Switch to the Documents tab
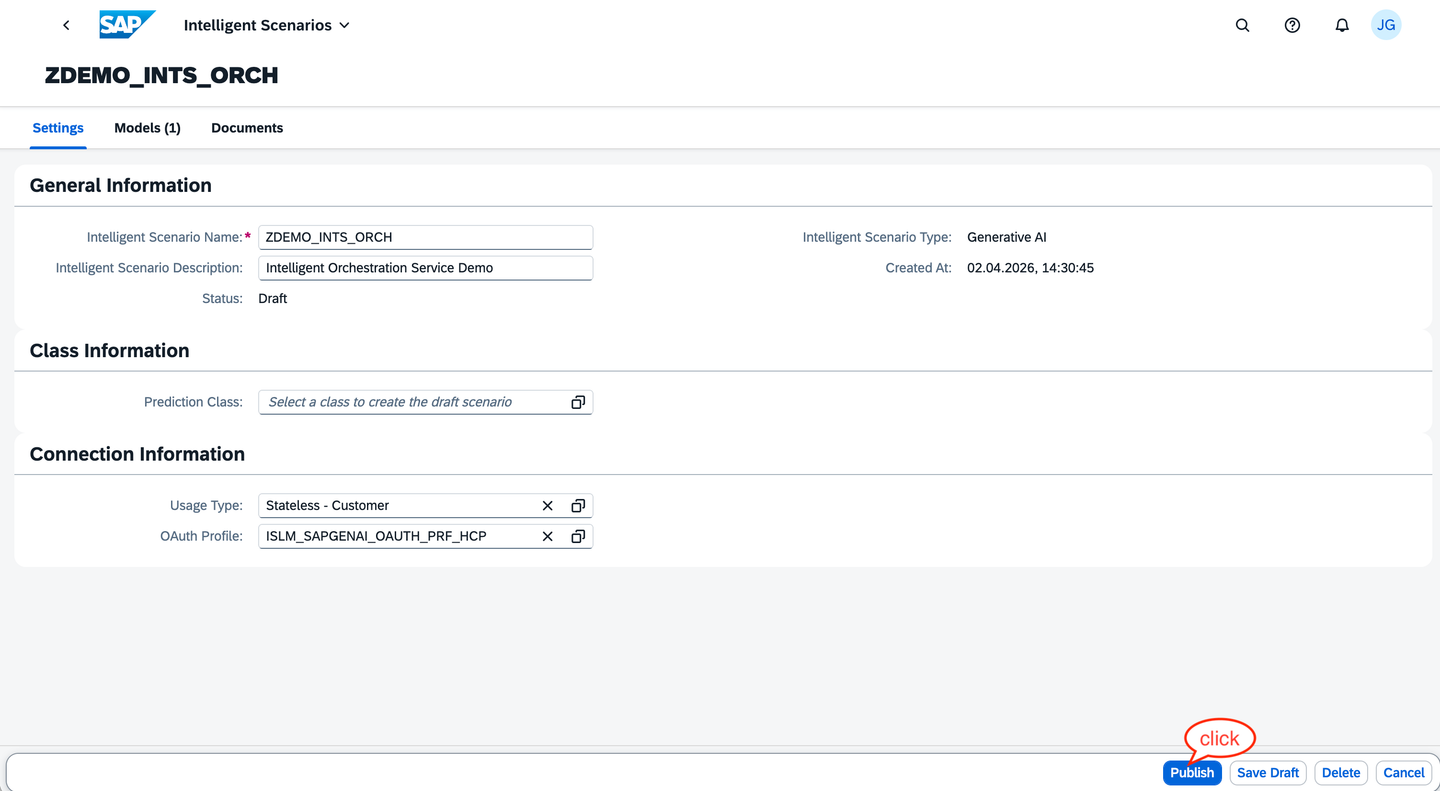This screenshot has height=791, width=1440. pos(247,128)
